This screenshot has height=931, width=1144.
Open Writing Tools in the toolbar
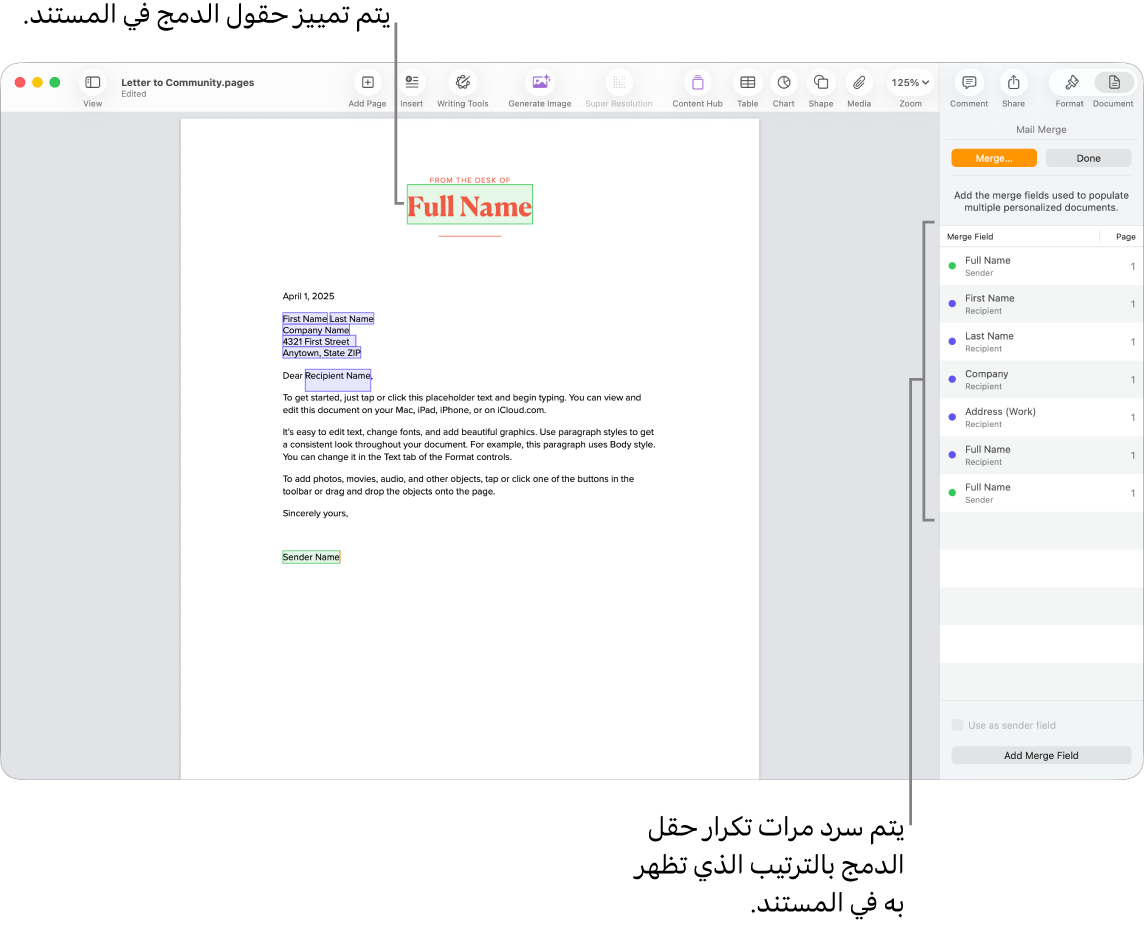point(463,82)
